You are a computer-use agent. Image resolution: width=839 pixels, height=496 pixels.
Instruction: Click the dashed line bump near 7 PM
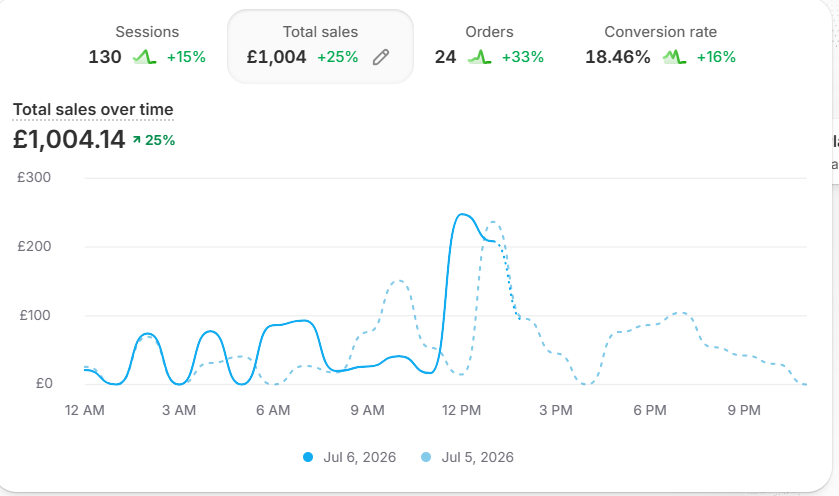pyautogui.click(x=681, y=312)
